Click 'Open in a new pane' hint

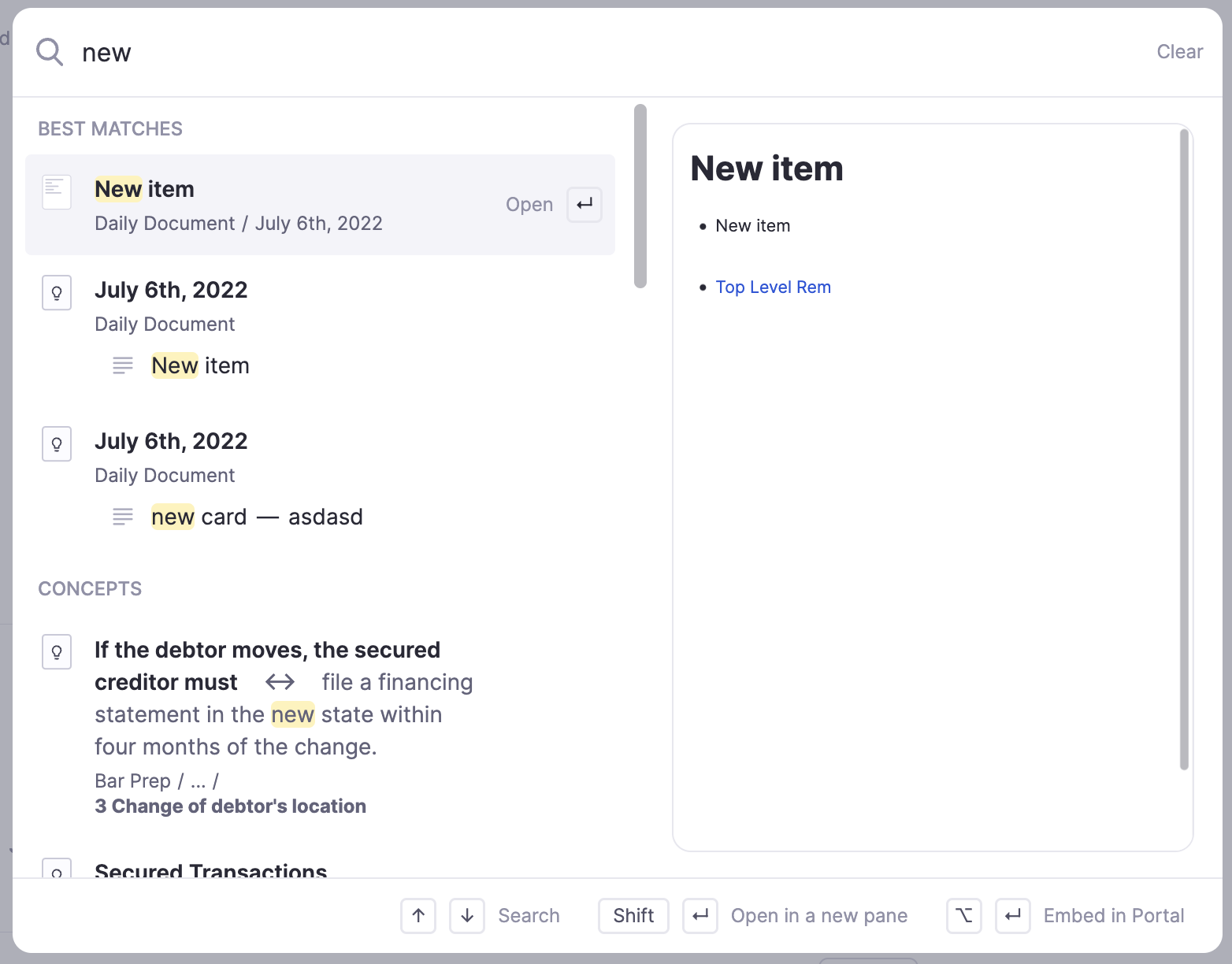[819, 916]
